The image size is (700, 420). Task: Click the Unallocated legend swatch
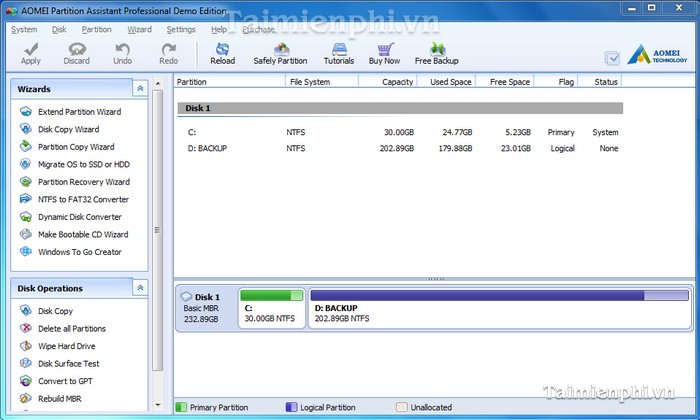[401, 407]
